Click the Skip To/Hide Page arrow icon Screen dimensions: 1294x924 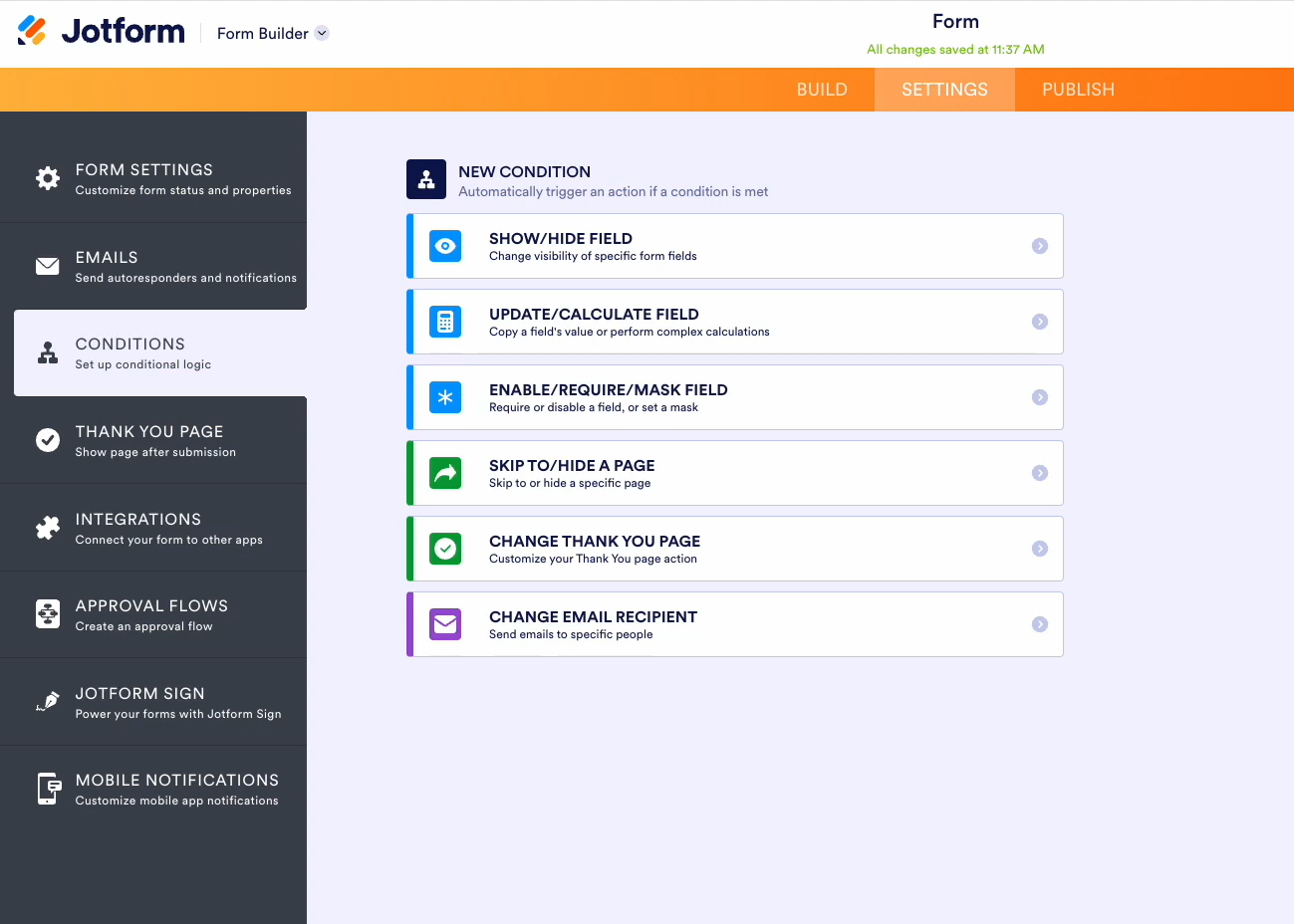pyautogui.click(x=445, y=473)
